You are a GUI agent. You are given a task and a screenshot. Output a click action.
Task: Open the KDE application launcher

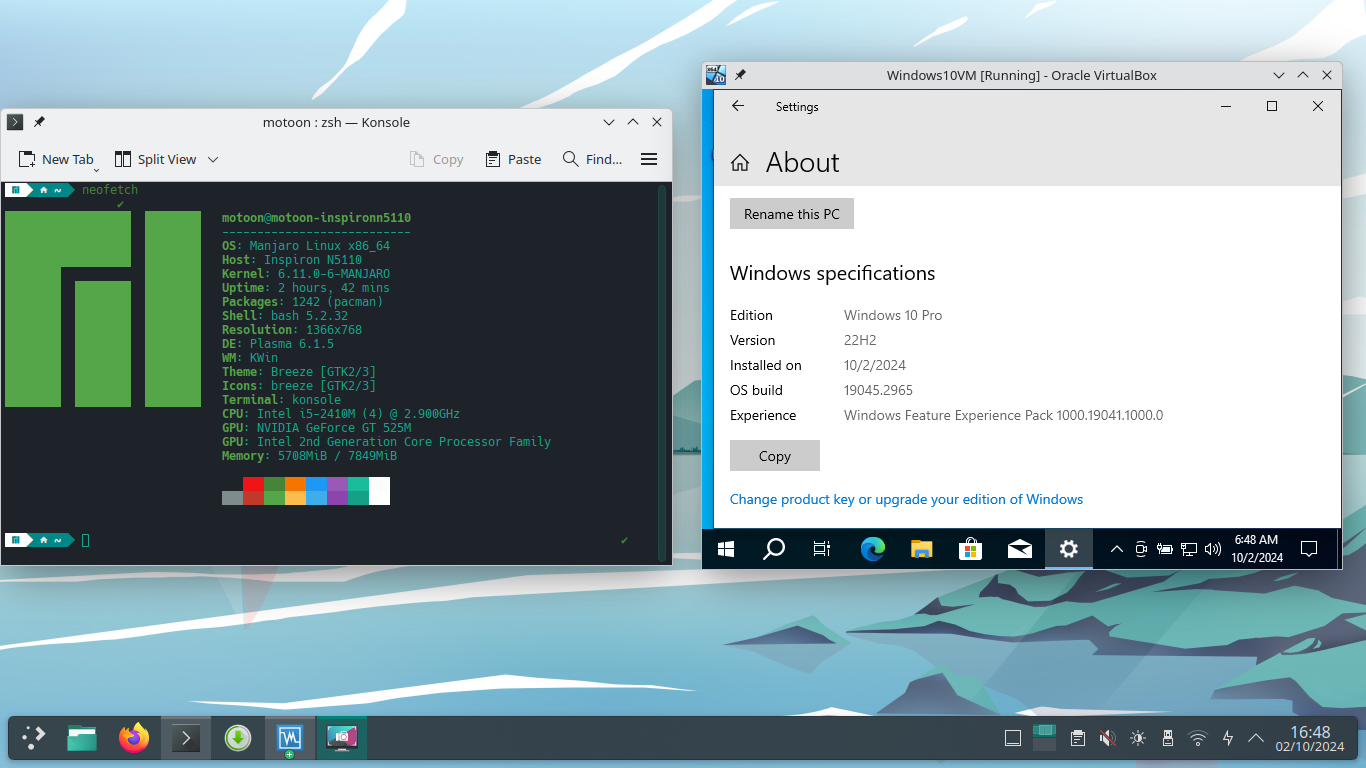pyautogui.click(x=34, y=738)
